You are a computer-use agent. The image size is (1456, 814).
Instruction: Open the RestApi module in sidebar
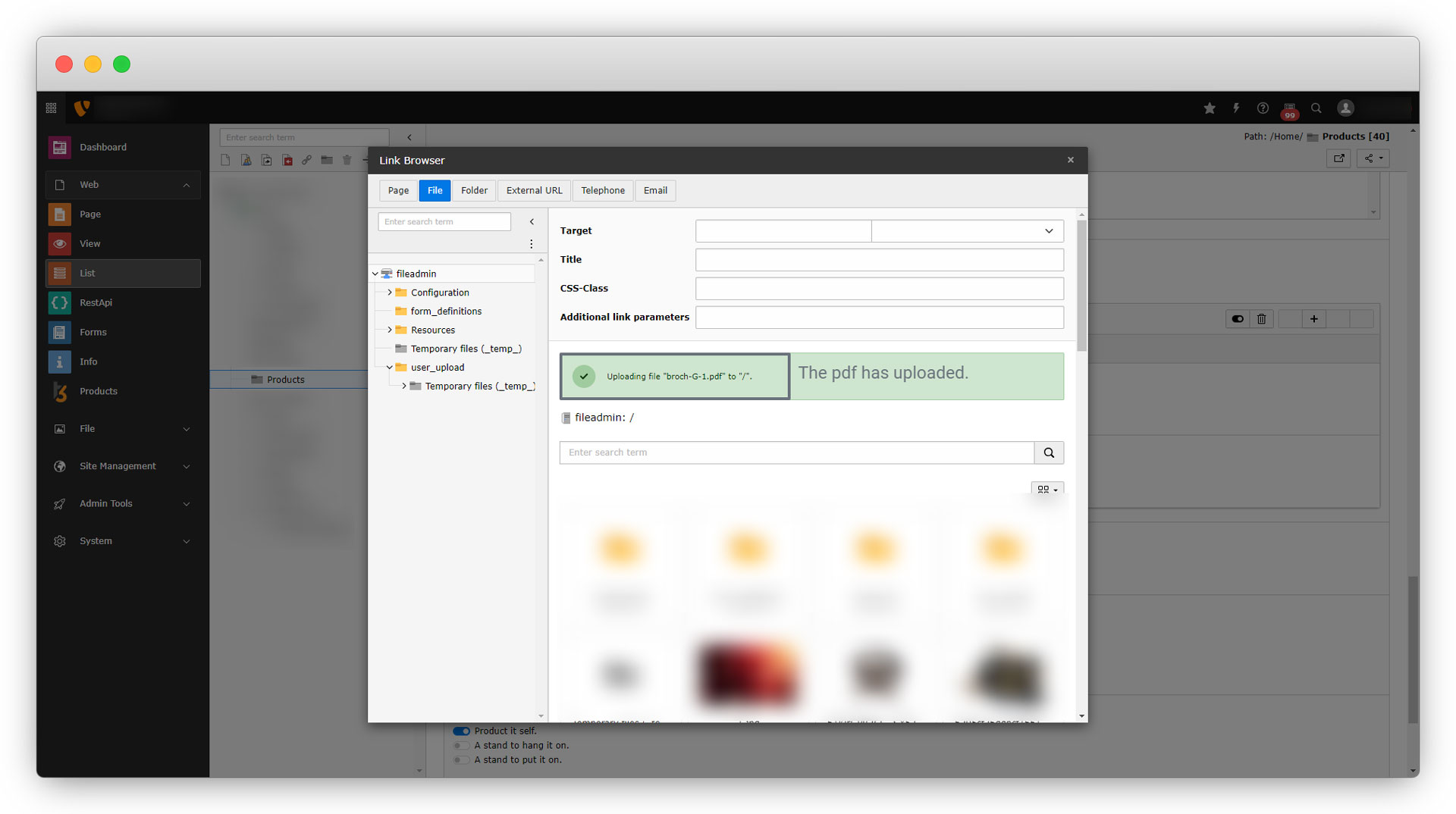coord(96,302)
